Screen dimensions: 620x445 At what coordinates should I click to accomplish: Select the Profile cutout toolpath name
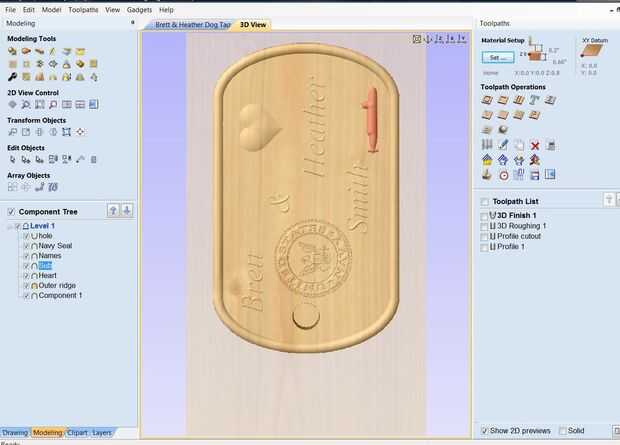519,237
